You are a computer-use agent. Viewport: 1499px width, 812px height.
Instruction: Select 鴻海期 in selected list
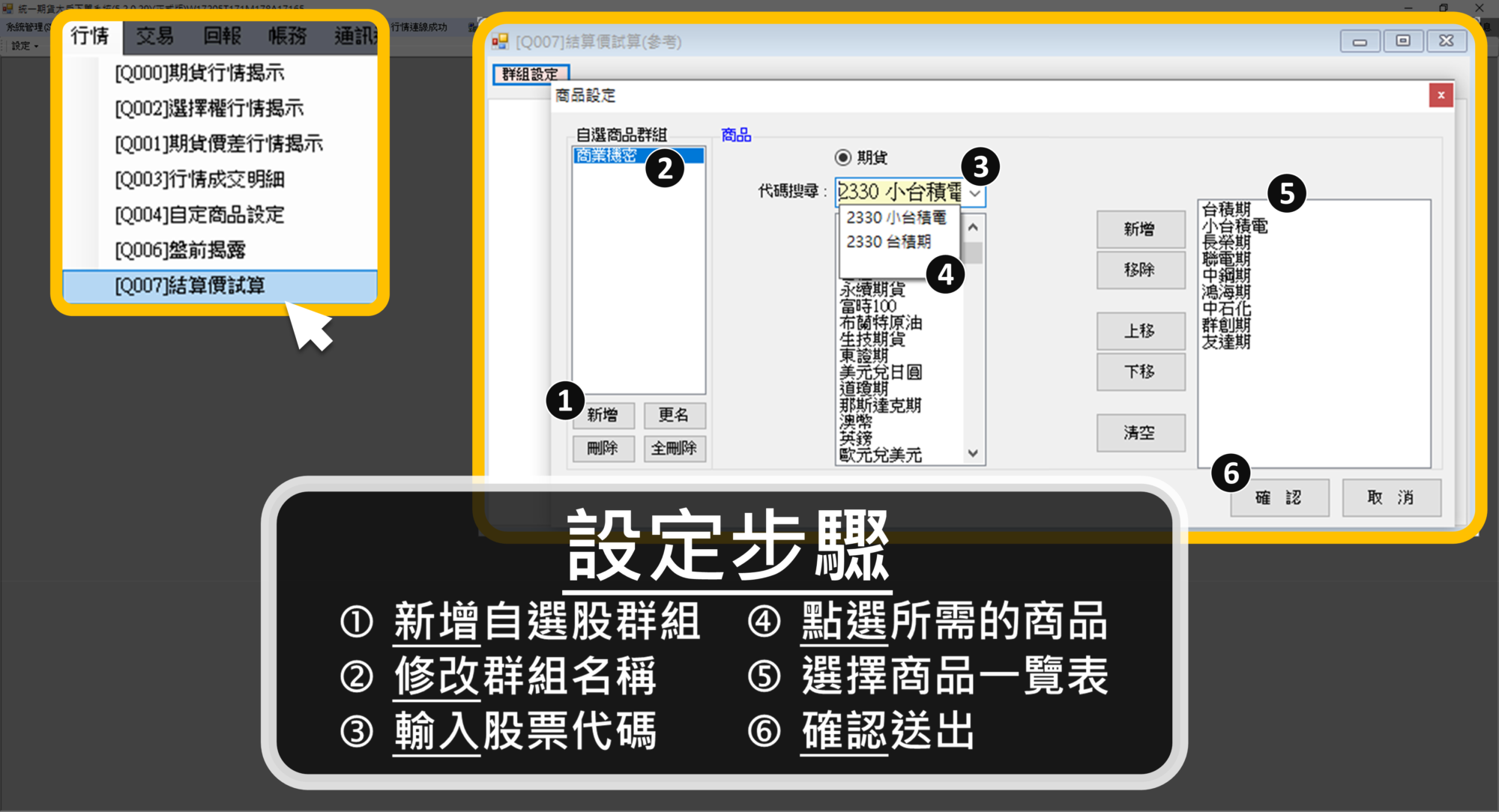[x=1226, y=291]
